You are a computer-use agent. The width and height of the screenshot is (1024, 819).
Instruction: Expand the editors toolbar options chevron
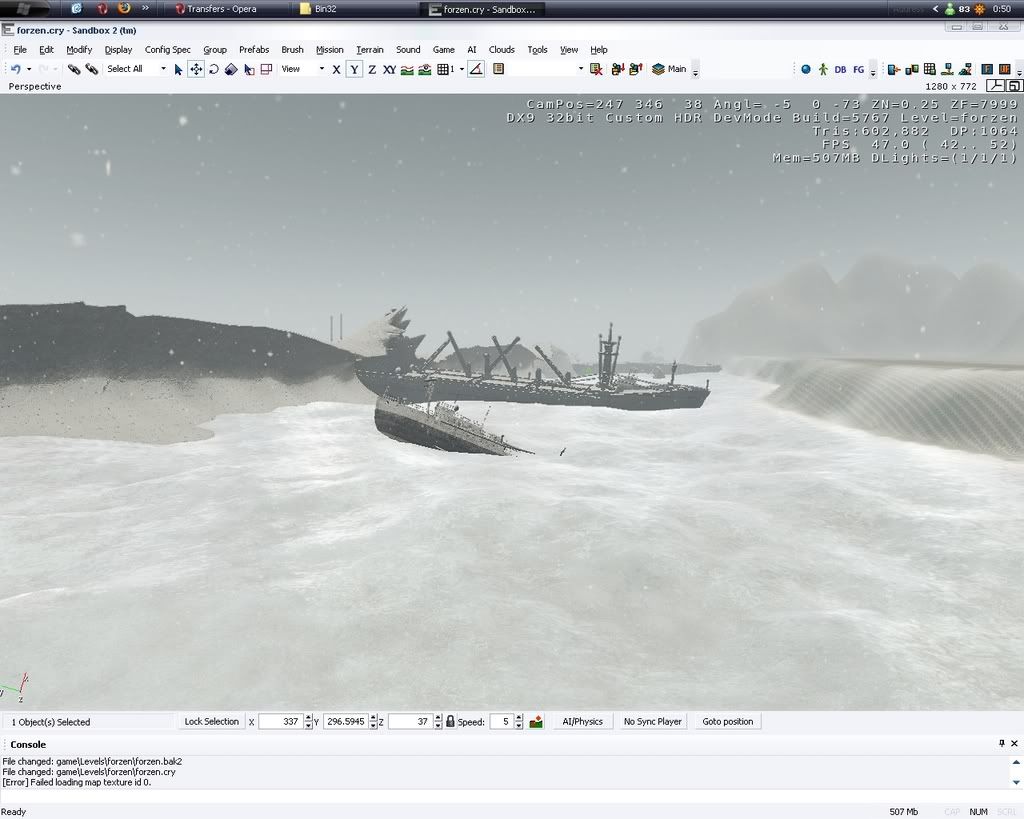(x=873, y=71)
